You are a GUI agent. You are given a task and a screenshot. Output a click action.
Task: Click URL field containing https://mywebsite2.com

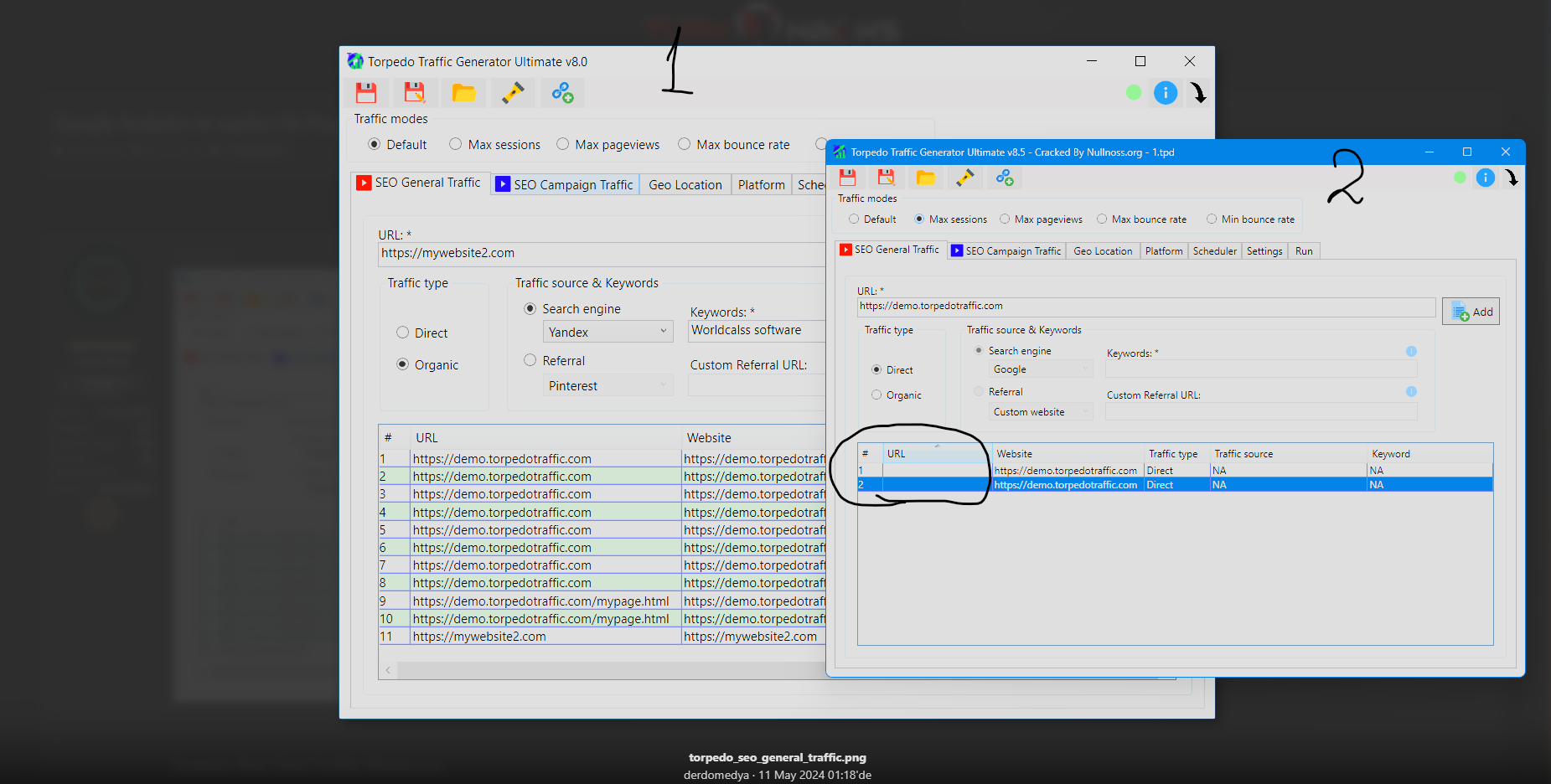point(602,254)
